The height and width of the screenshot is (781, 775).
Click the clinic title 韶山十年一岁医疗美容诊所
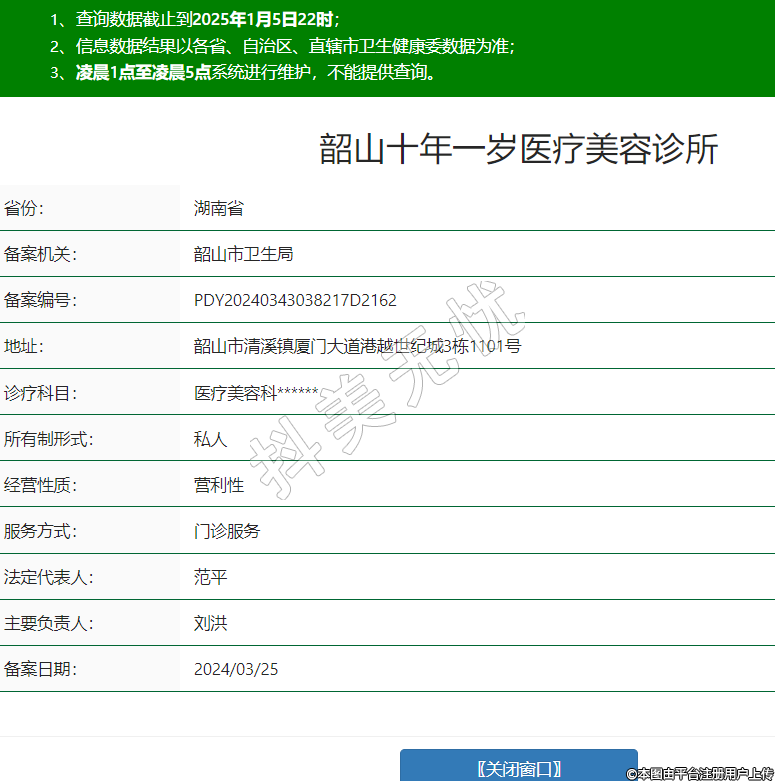tap(518, 149)
